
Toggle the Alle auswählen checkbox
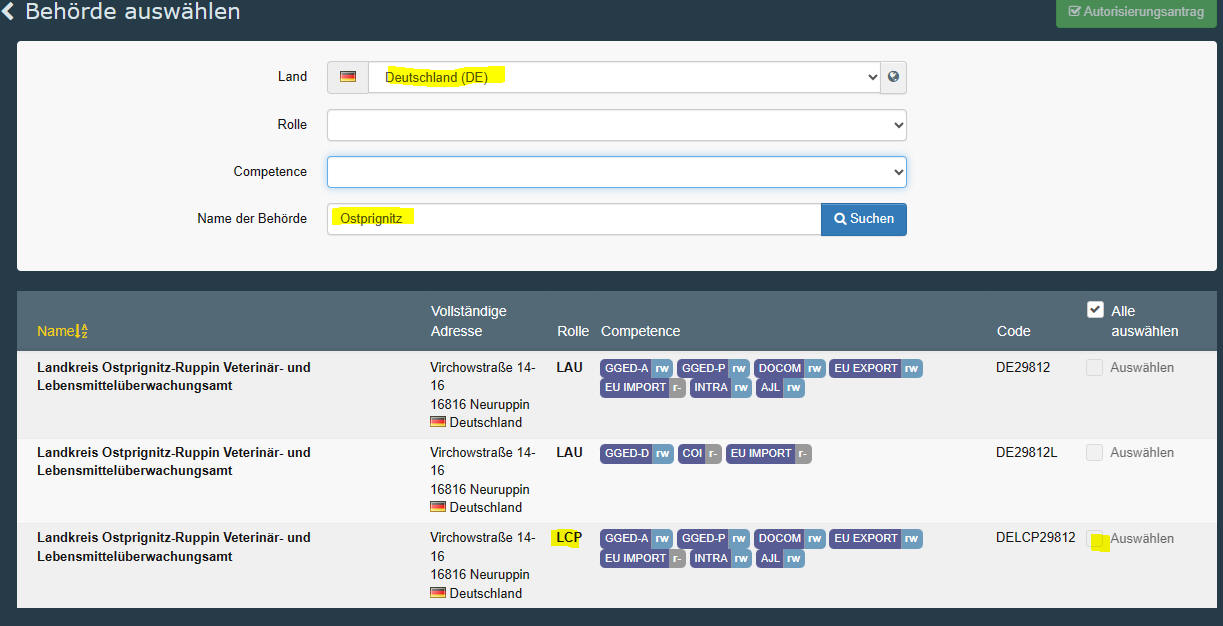[x=1095, y=310]
